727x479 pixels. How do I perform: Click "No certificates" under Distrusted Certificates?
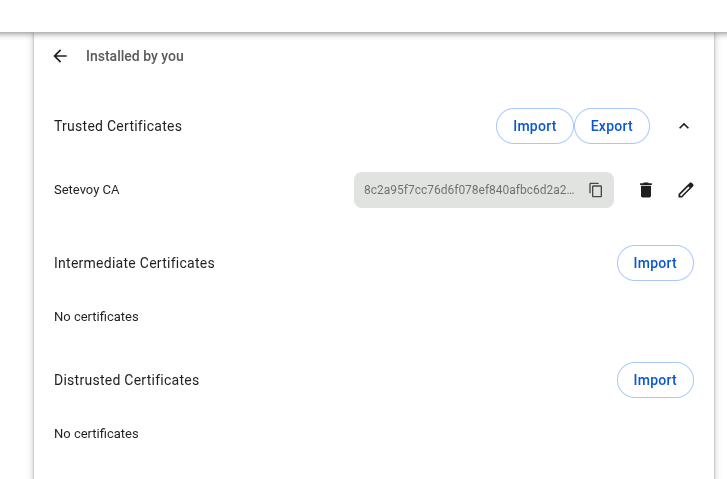96,434
